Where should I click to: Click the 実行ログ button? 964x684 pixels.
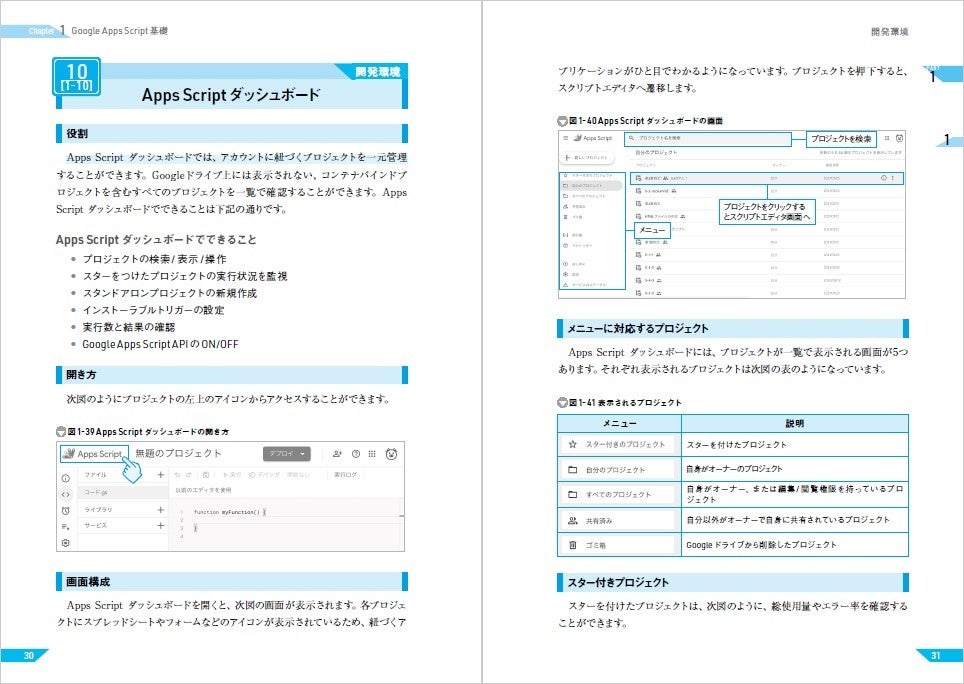click(x=346, y=474)
